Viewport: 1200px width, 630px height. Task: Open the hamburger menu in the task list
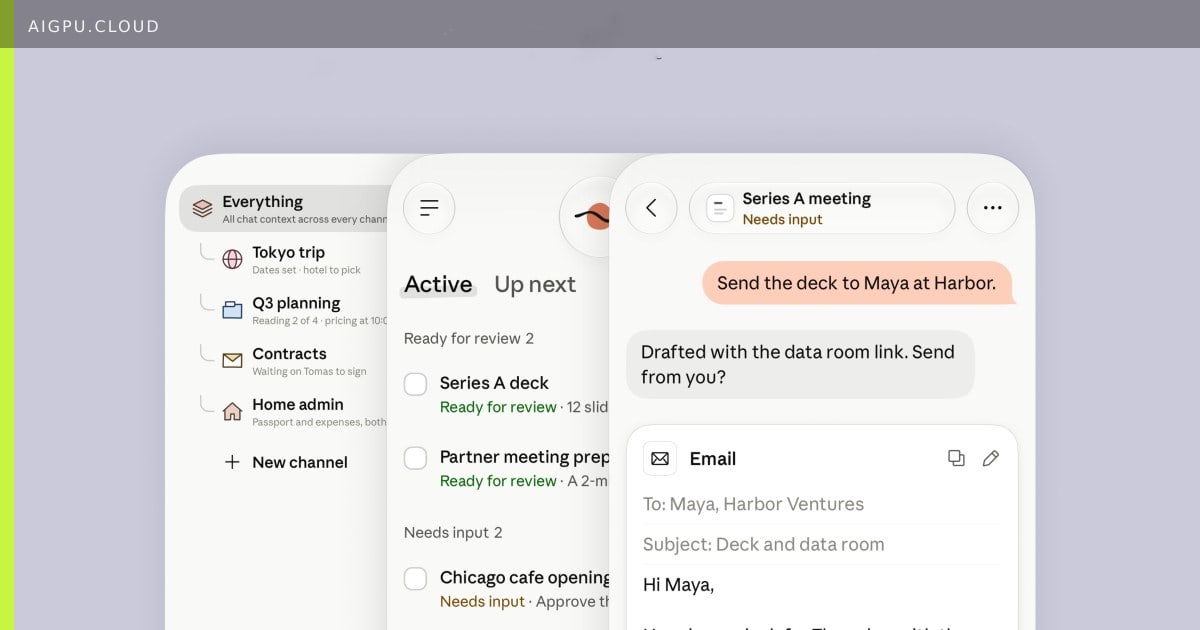point(429,208)
